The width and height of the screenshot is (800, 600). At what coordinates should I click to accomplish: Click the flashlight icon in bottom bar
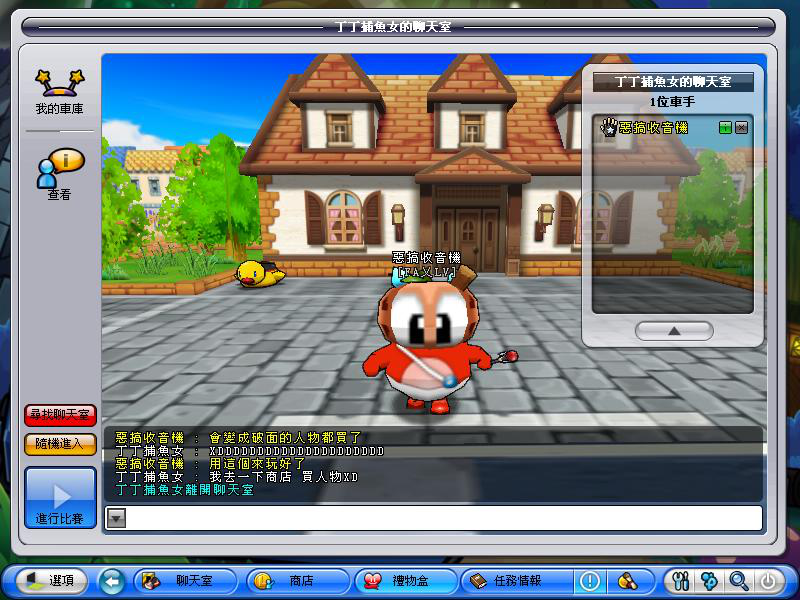[x=627, y=580]
